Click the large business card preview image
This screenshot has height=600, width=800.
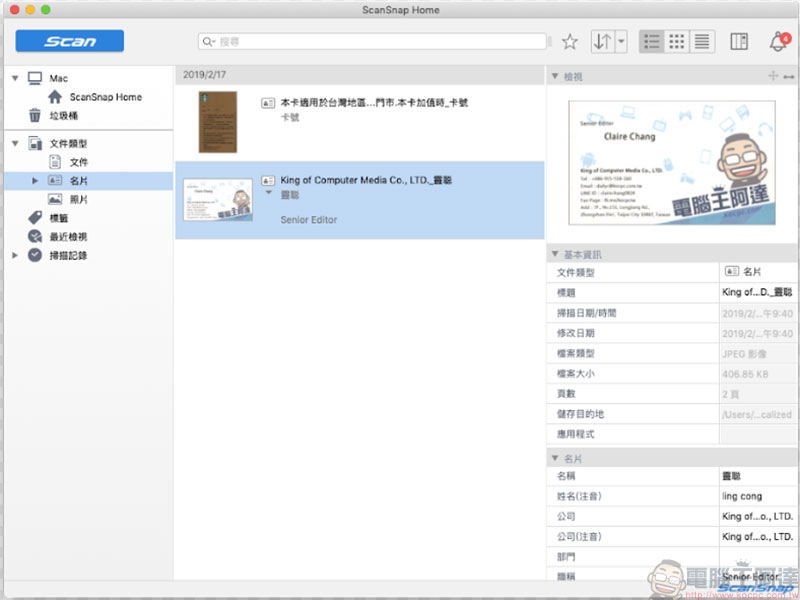pos(672,163)
